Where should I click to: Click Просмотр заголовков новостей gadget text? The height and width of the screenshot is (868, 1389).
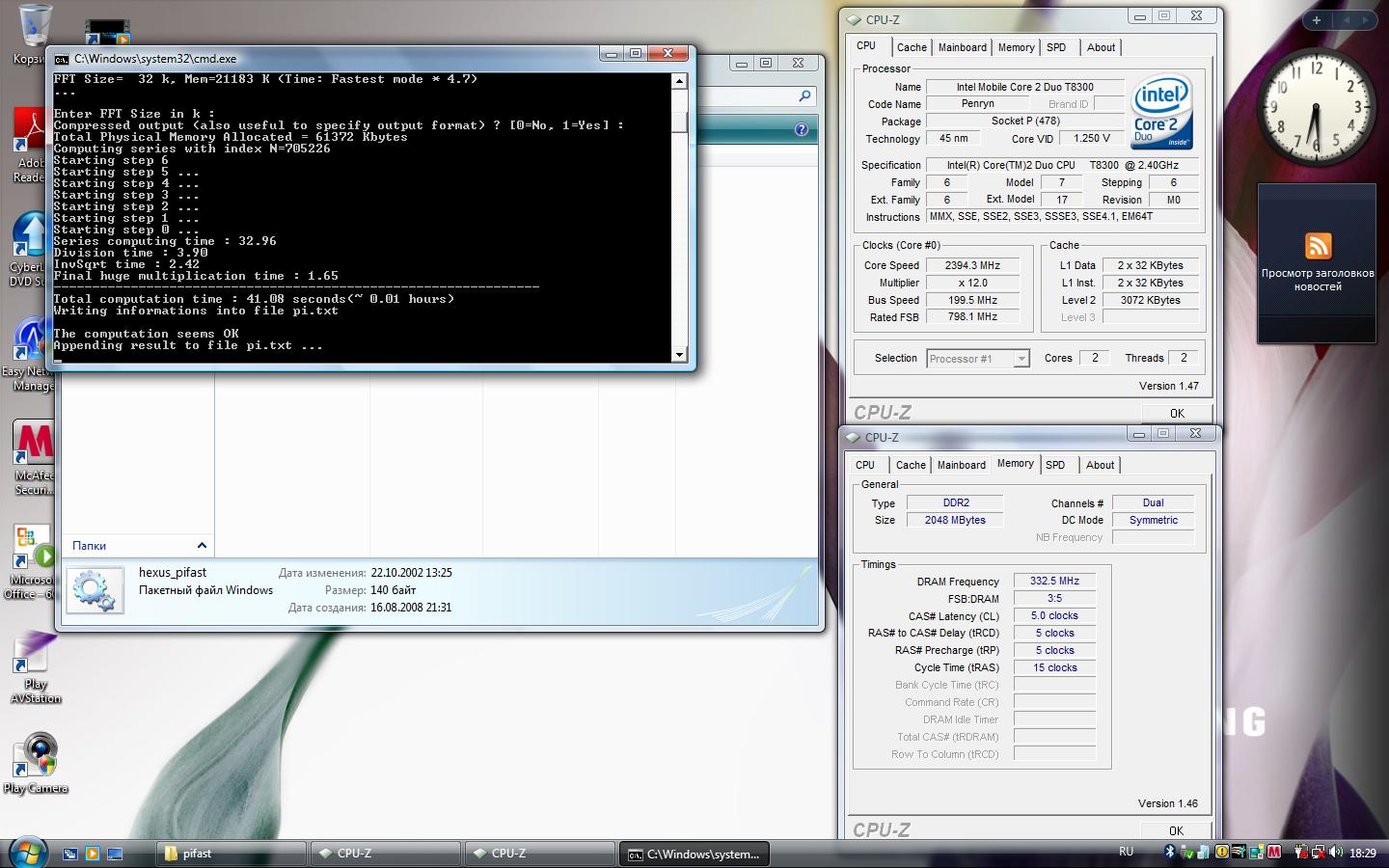click(x=1318, y=280)
